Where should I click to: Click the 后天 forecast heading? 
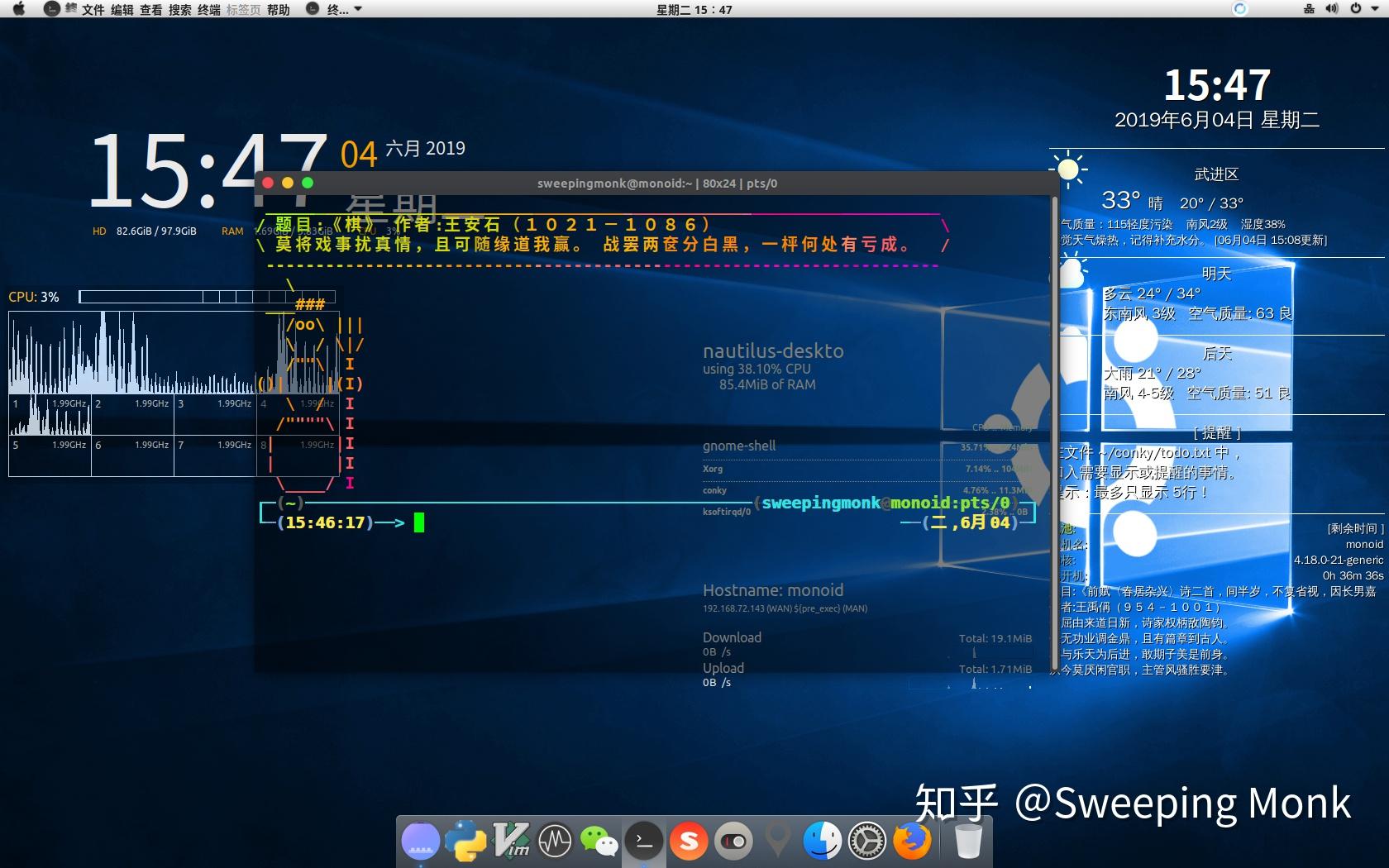(x=1216, y=353)
